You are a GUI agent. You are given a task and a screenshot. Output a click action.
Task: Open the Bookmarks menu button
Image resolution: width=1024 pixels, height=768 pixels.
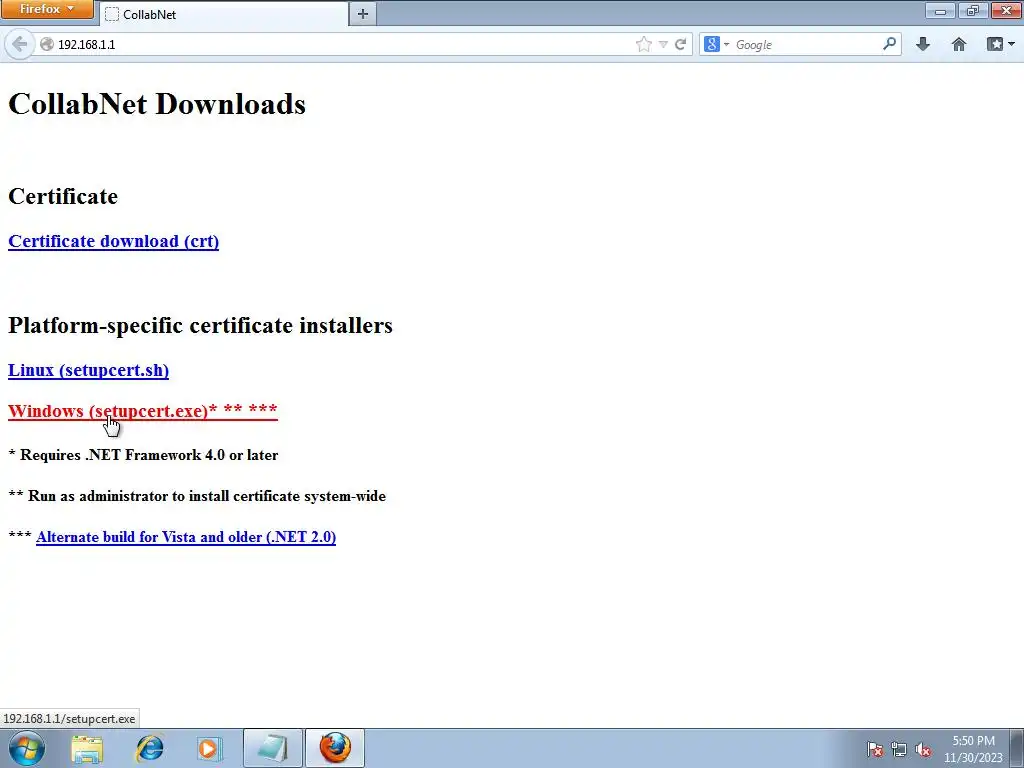click(x=1000, y=44)
